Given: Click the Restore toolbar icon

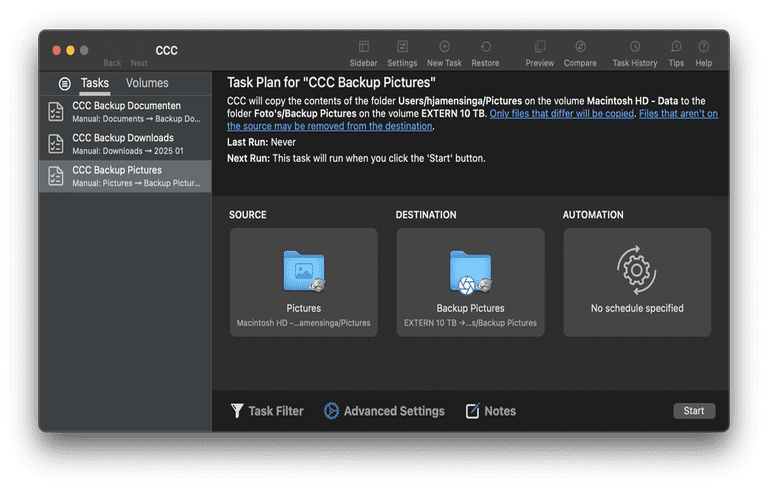Looking at the screenshot, I should coord(485,47).
